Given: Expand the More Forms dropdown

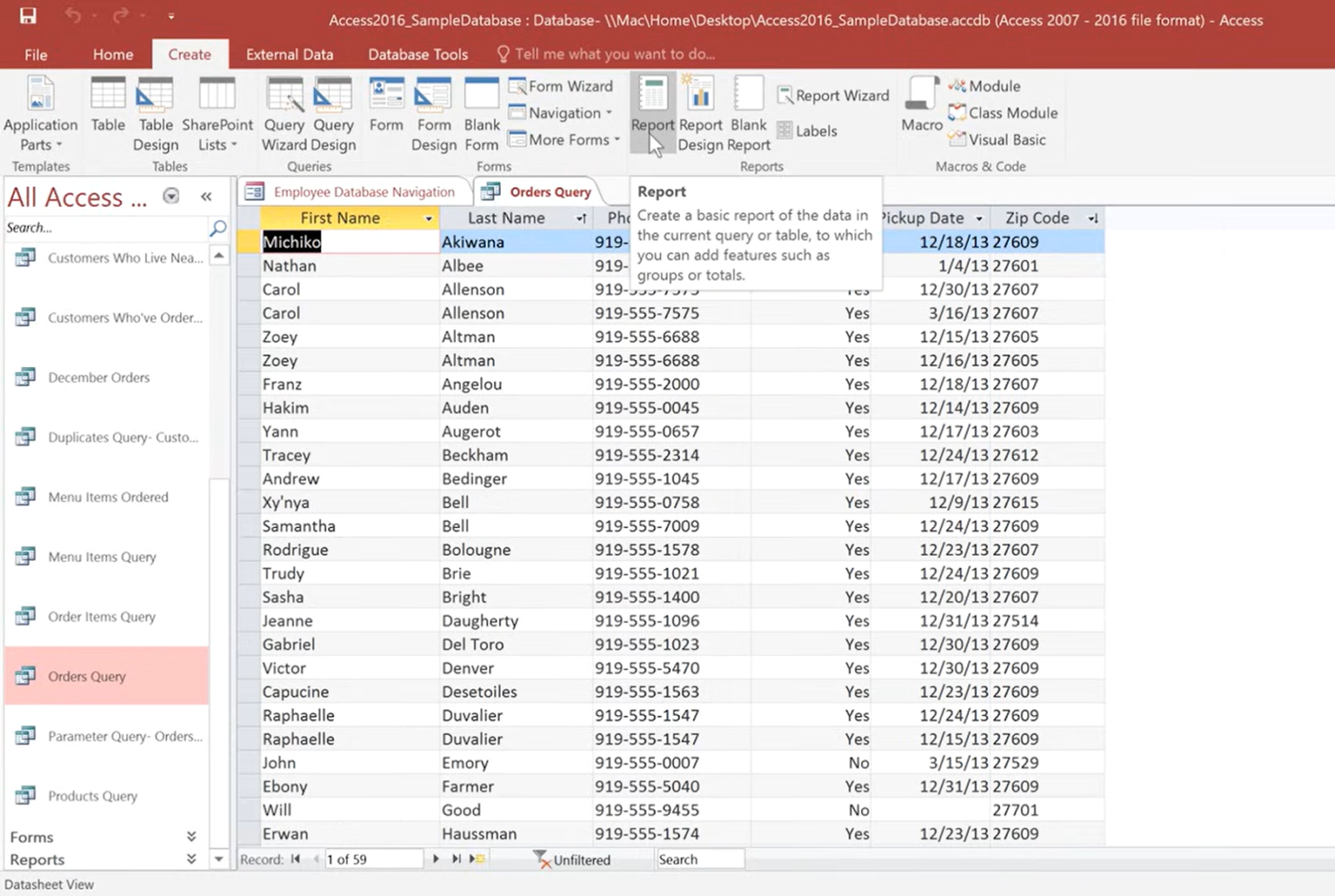Looking at the screenshot, I should [x=565, y=139].
